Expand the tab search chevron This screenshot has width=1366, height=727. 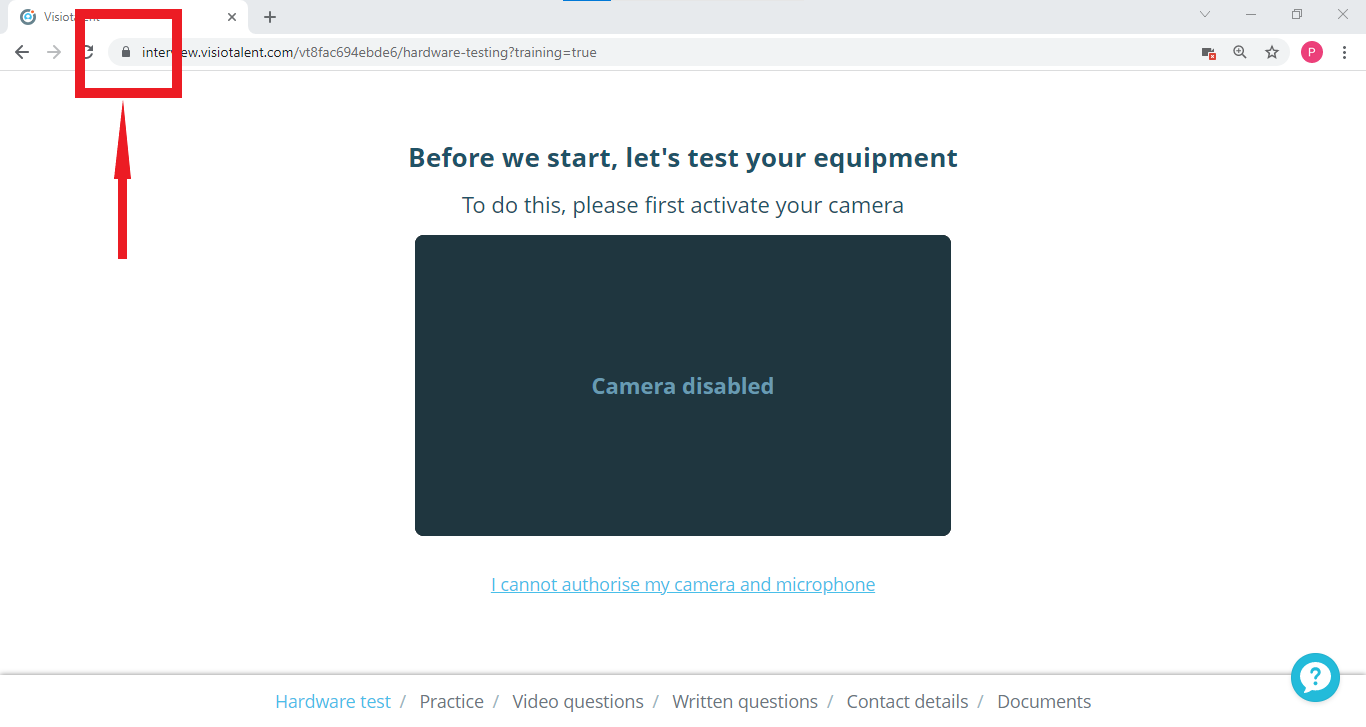1205,15
